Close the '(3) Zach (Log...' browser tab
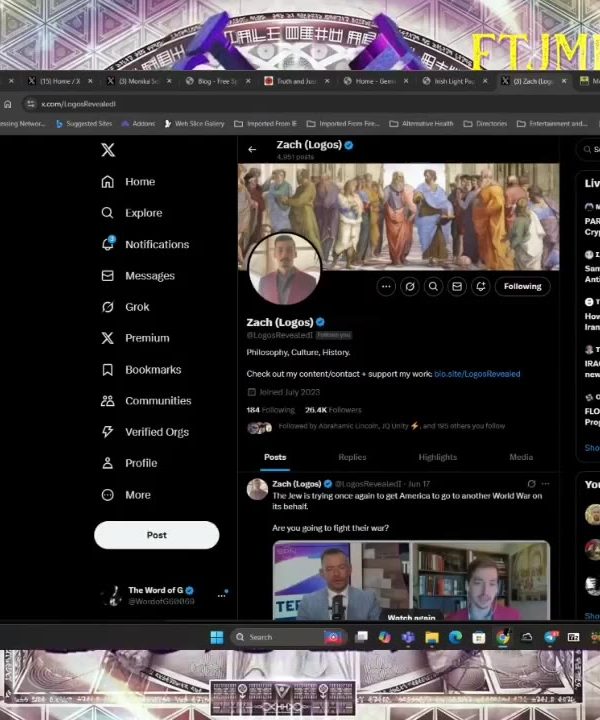600x720 pixels. (x=564, y=81)
